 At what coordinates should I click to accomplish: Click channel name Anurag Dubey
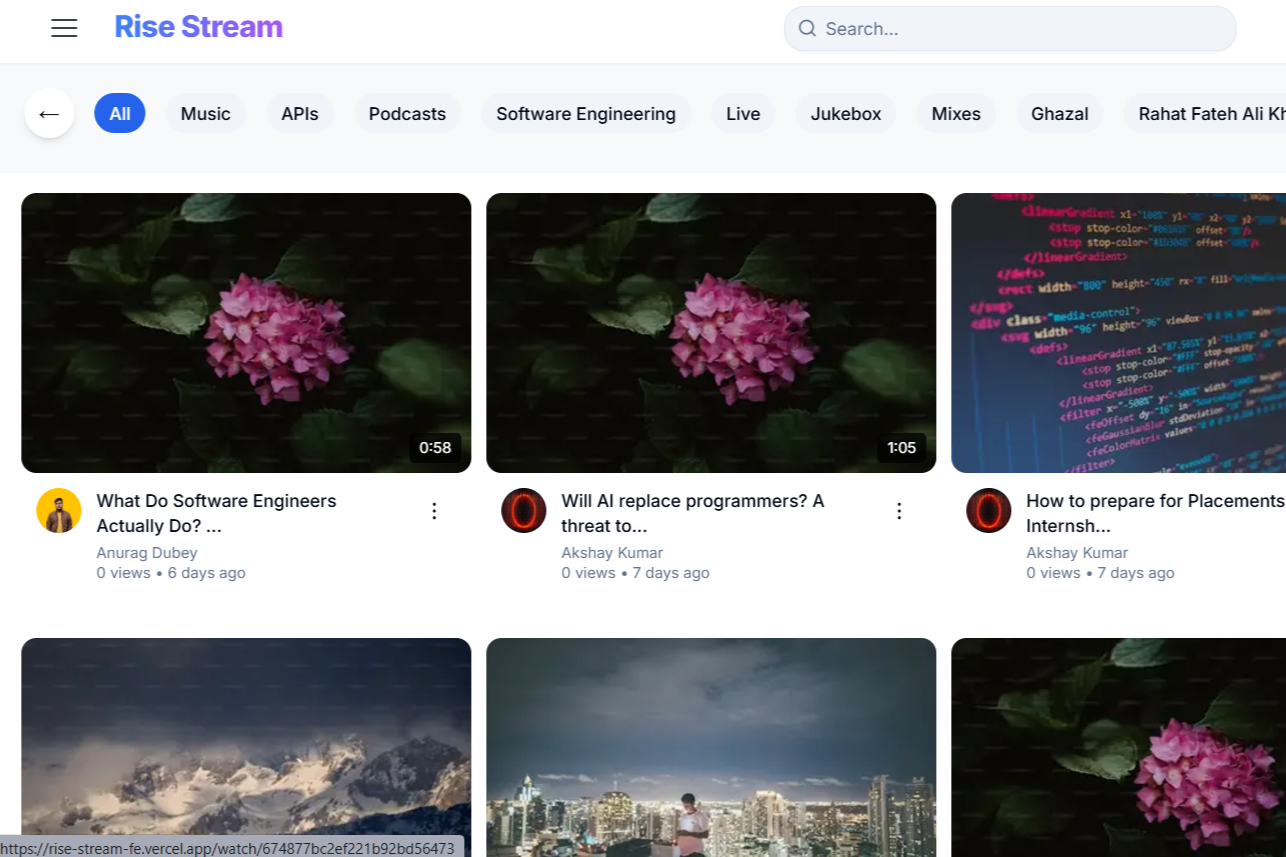pos(147,553)
